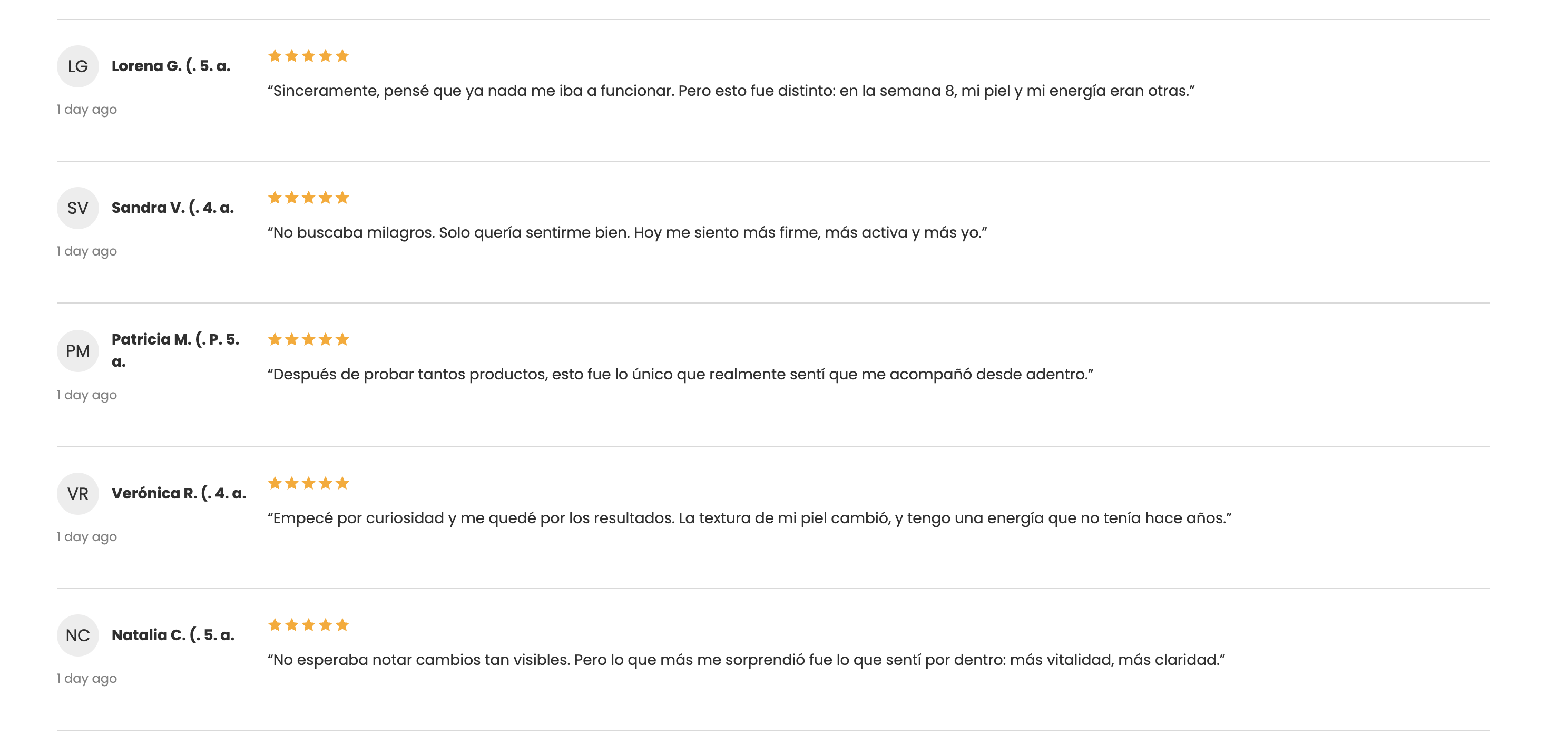
Task: Click '1 day ago' under Natalia C.
Action: click(x=87, y=678)
